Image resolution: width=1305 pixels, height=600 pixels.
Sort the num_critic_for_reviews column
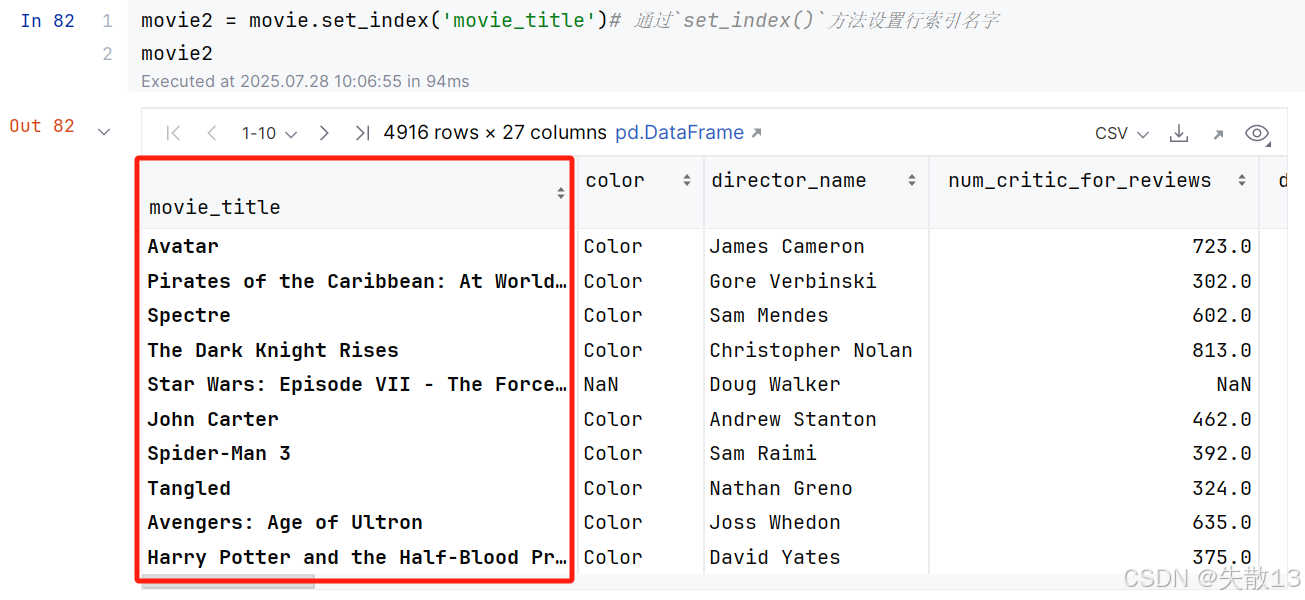click(x=1242, y=180)
